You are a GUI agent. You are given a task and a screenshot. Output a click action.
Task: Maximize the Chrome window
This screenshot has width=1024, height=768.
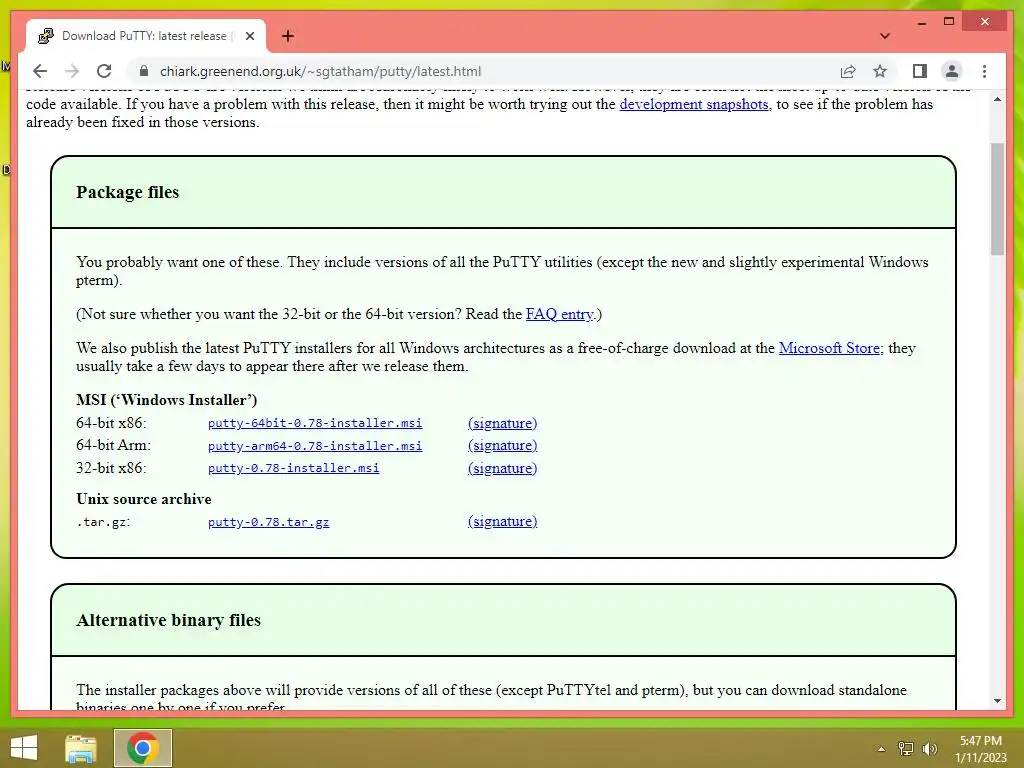[949, 22]
